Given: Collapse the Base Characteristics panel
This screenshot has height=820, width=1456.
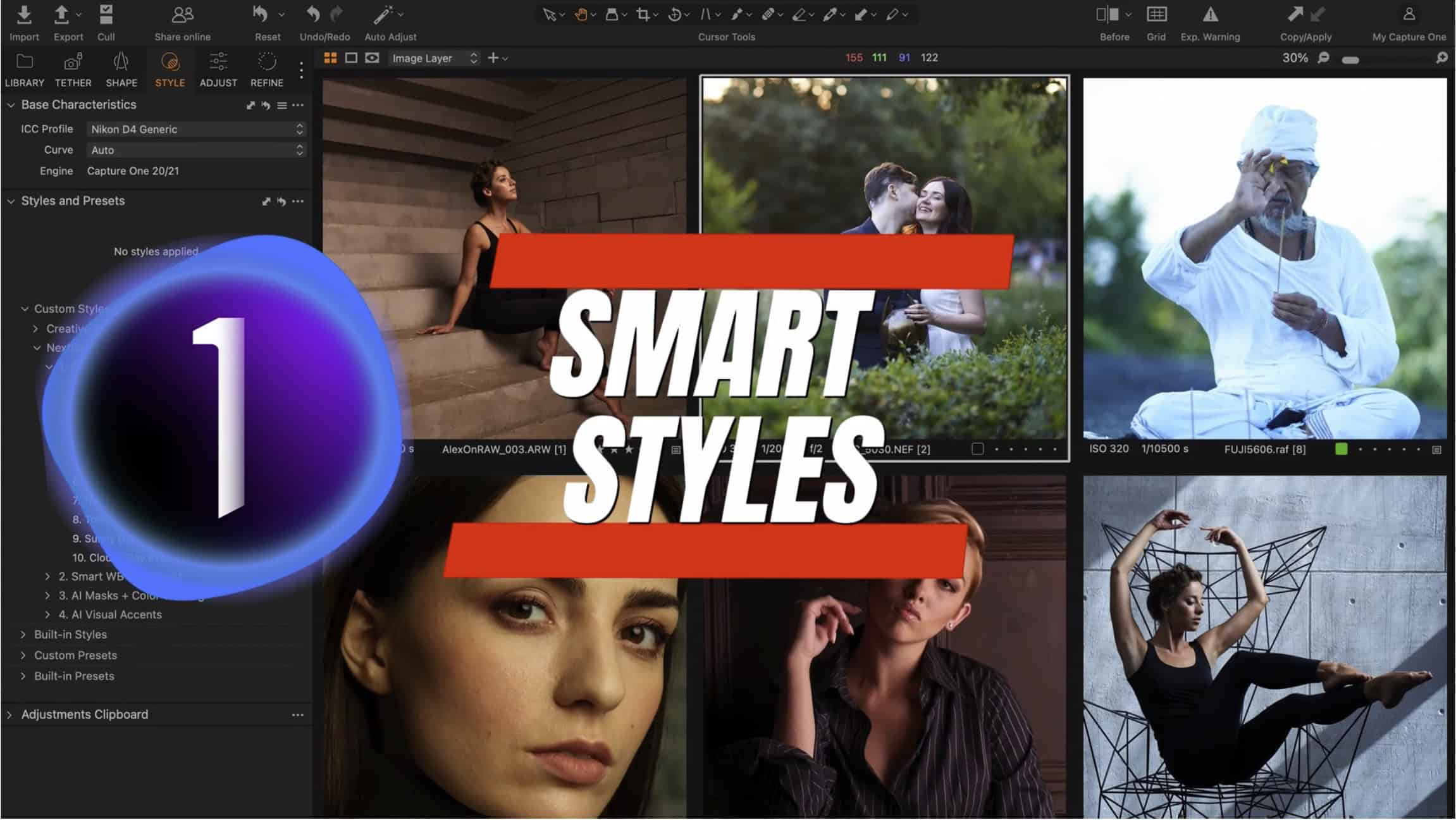Looking at the screenshot, I should pyautogui.click(x=11, y=105).
